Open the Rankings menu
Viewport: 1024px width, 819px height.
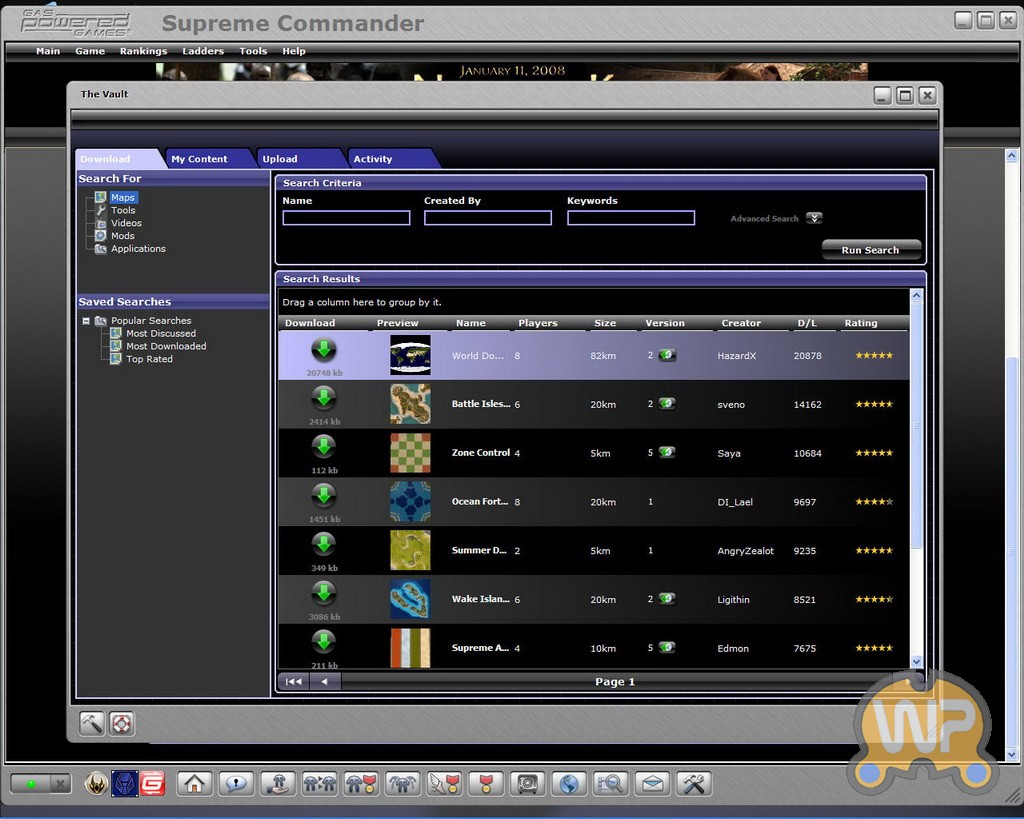[143, 51]
